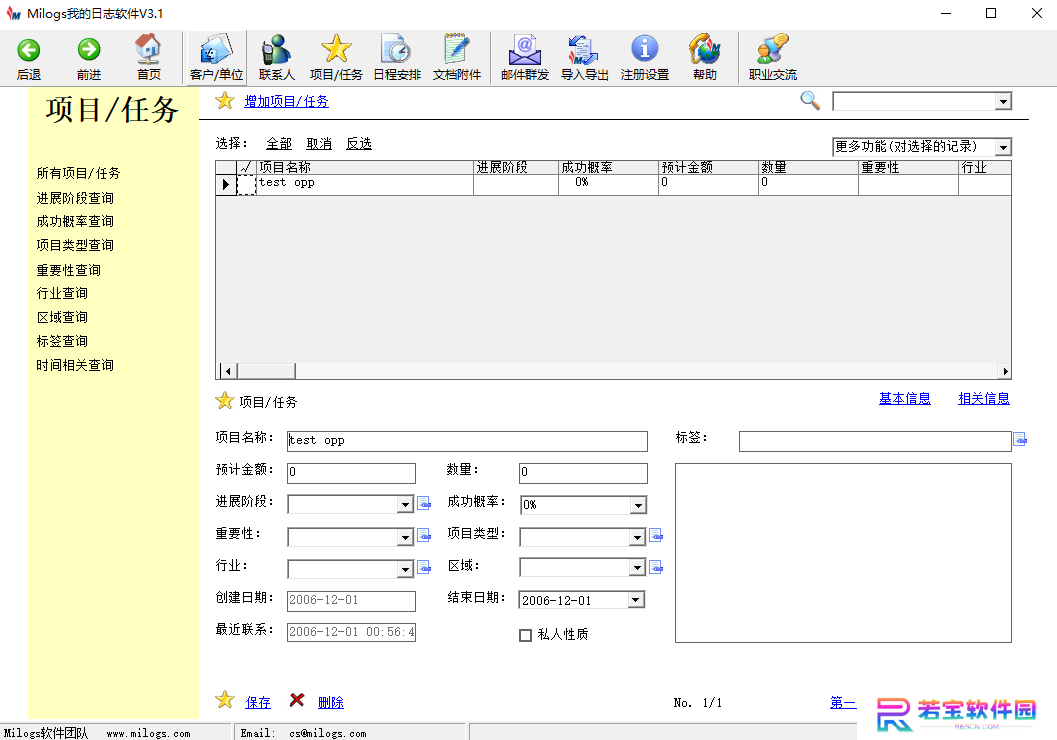1057x740 pixels.
Task: Click the edit icon beside 行业 dropdown
Action: tap(423, 567)
